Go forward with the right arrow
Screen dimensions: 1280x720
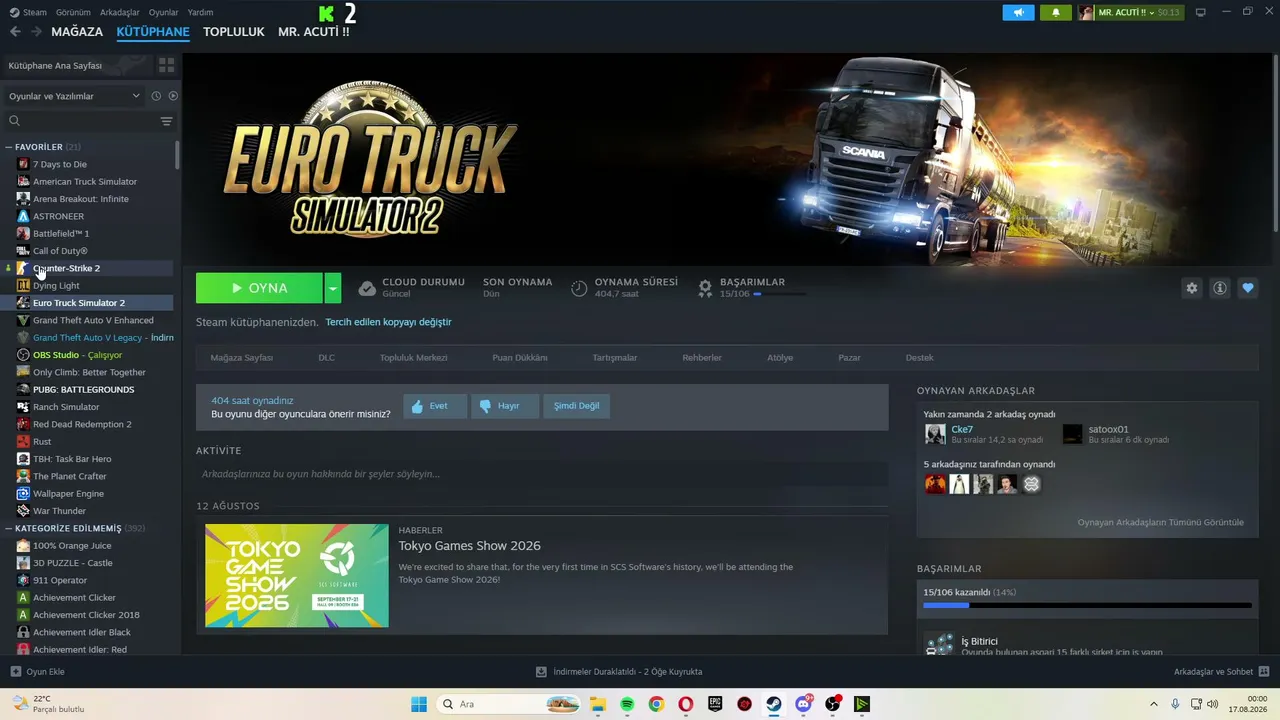(36, 32)
